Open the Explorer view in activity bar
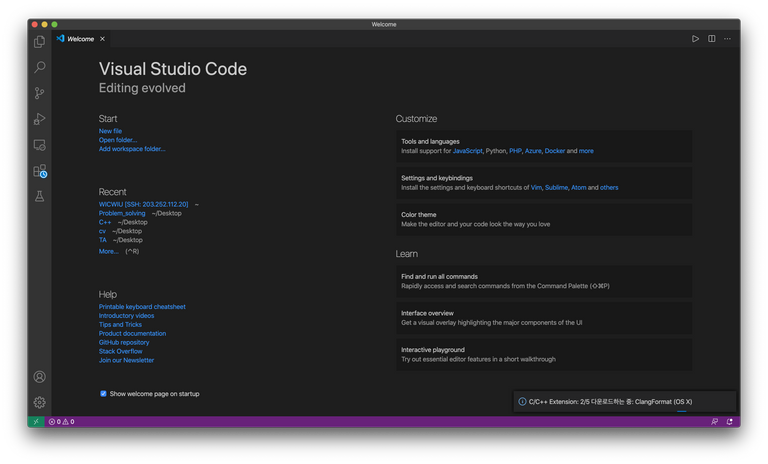This screenshot has width=768, height=464. tap(40, 42)
